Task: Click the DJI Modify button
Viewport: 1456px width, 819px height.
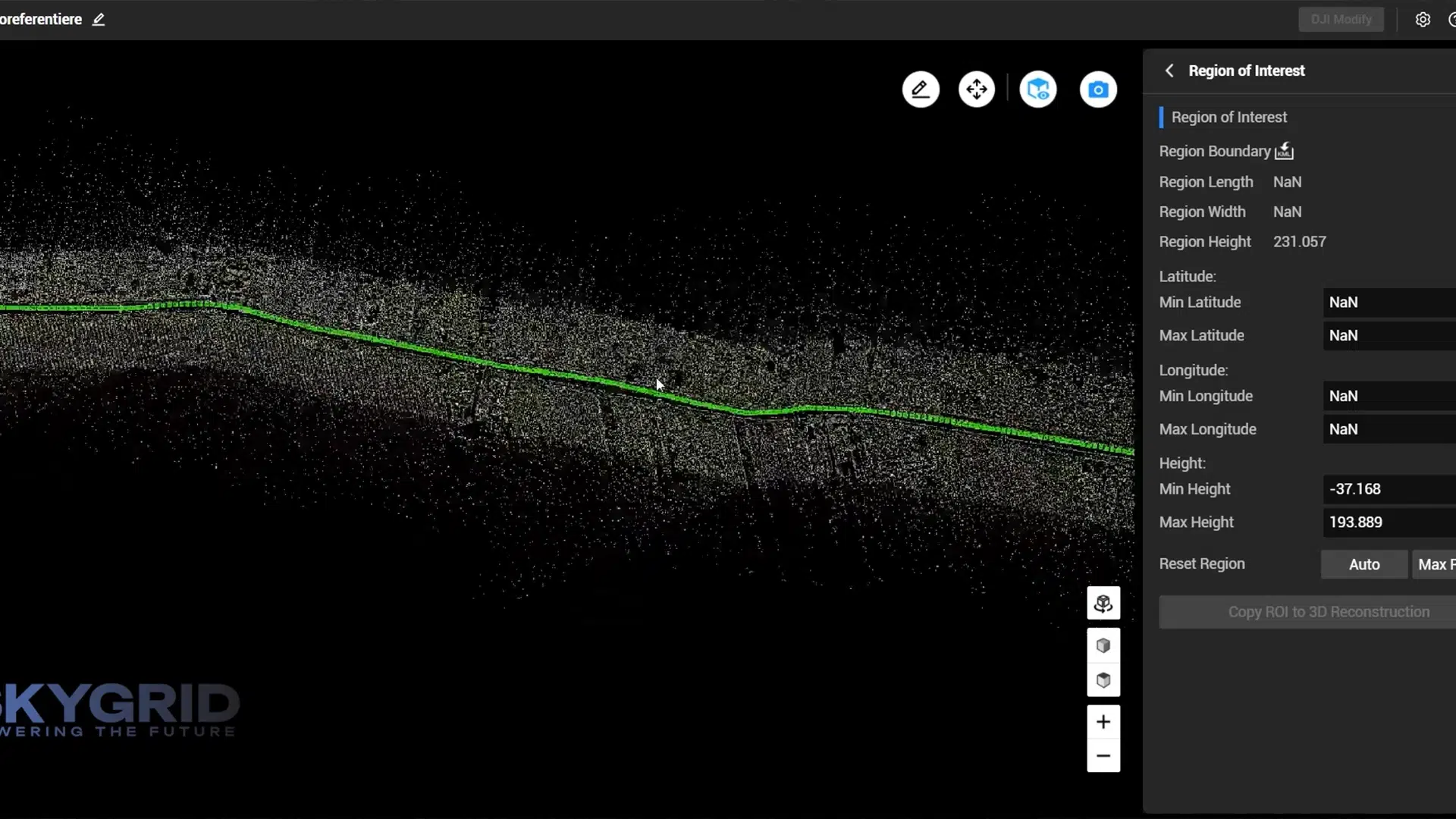Action: click(x=1341, y=20)
